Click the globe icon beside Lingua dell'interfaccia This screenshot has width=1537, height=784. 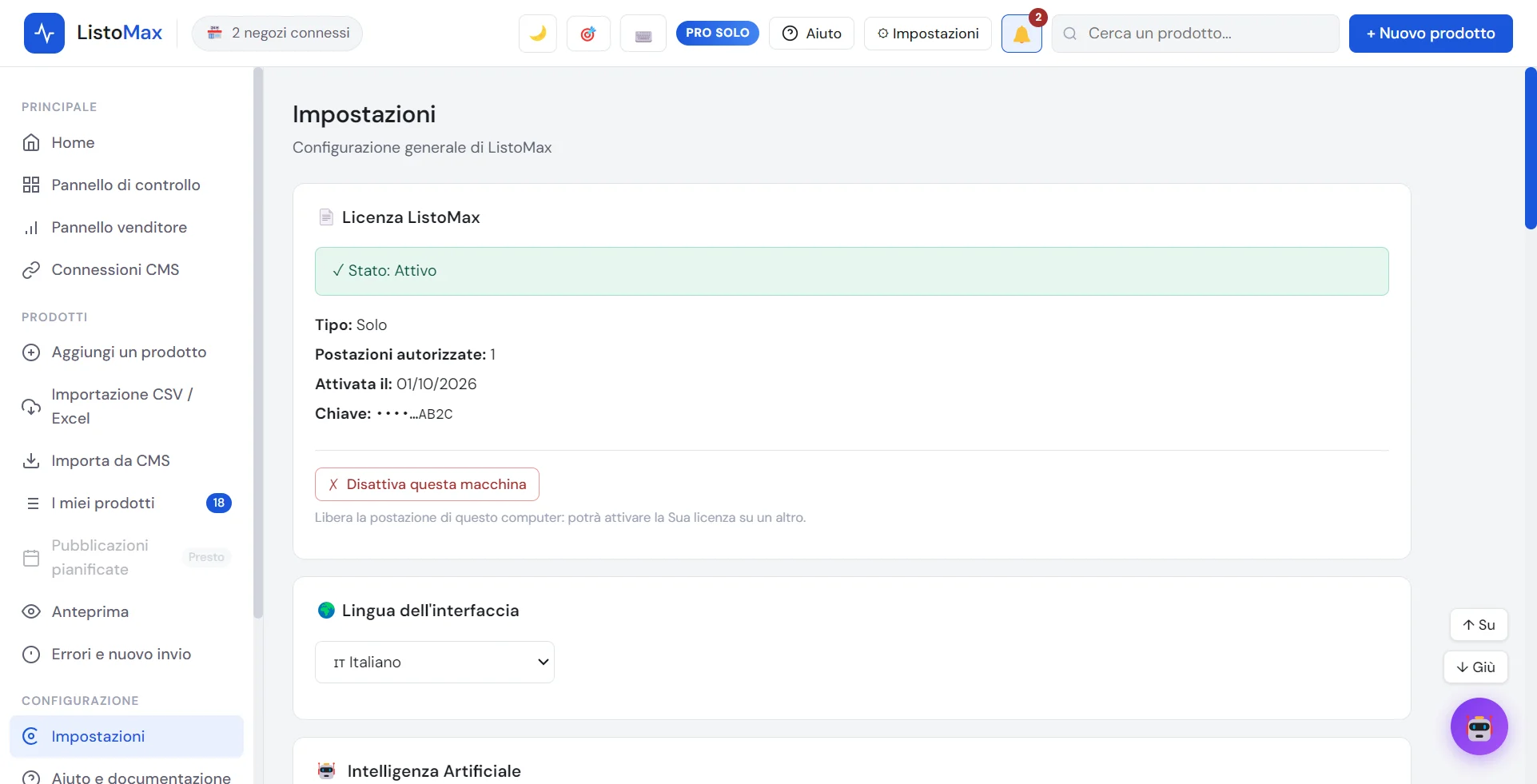click(326, 611)
